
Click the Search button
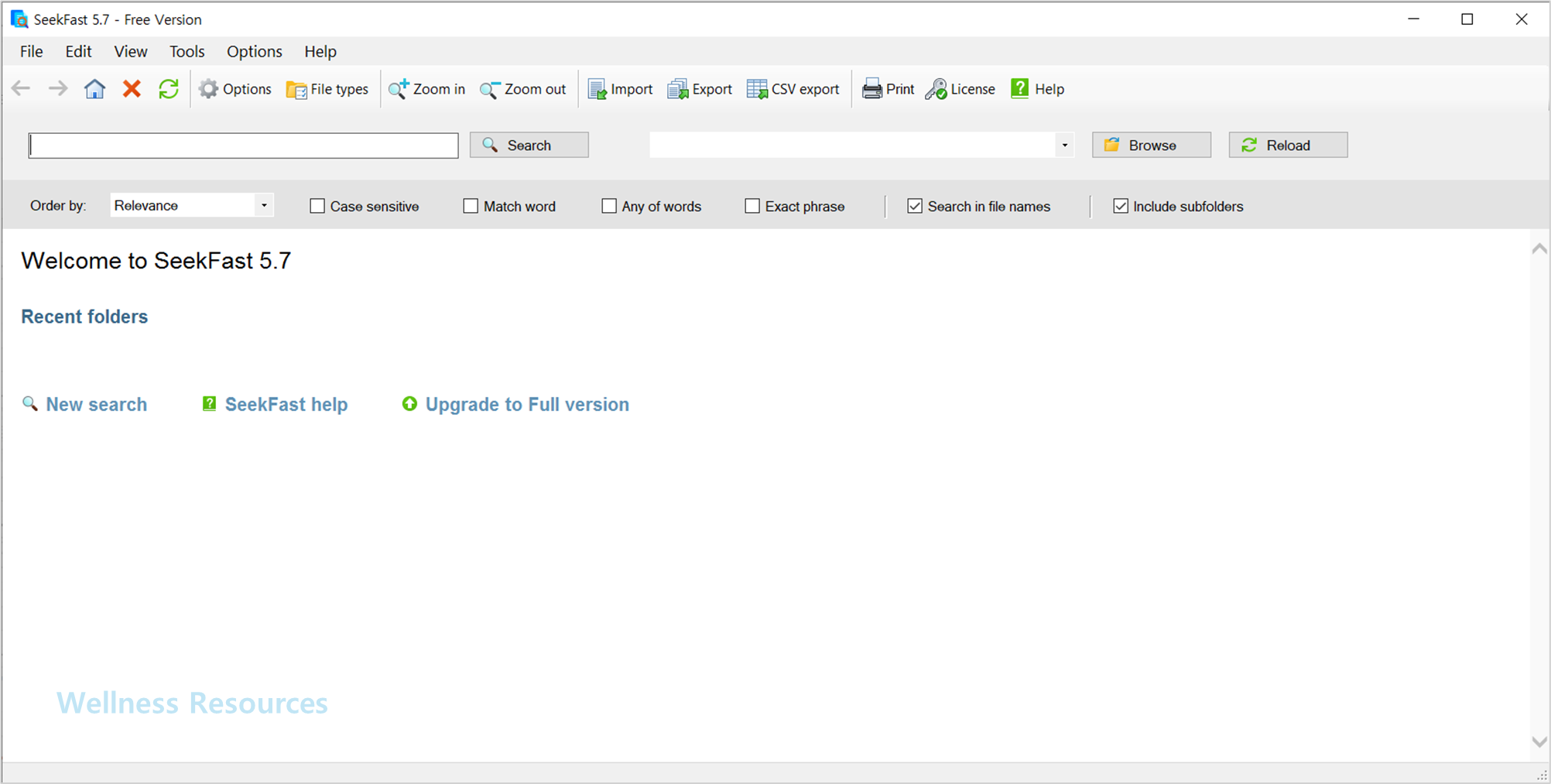529,145
